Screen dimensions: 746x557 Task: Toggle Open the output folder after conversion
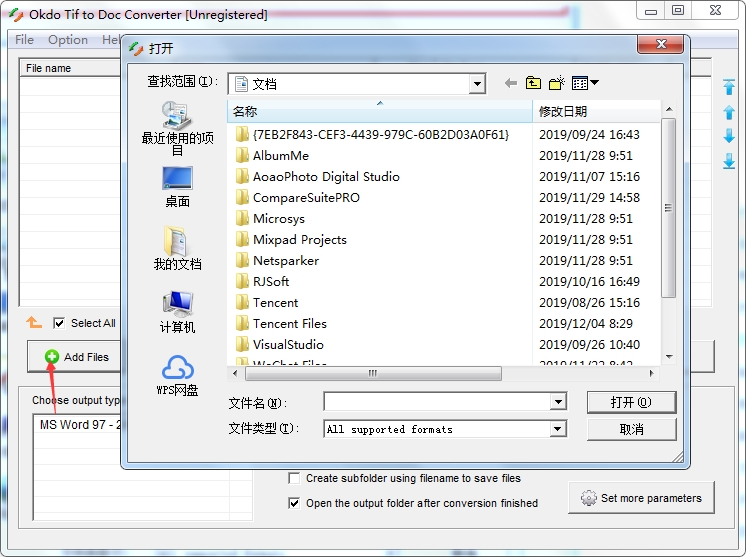294,503
